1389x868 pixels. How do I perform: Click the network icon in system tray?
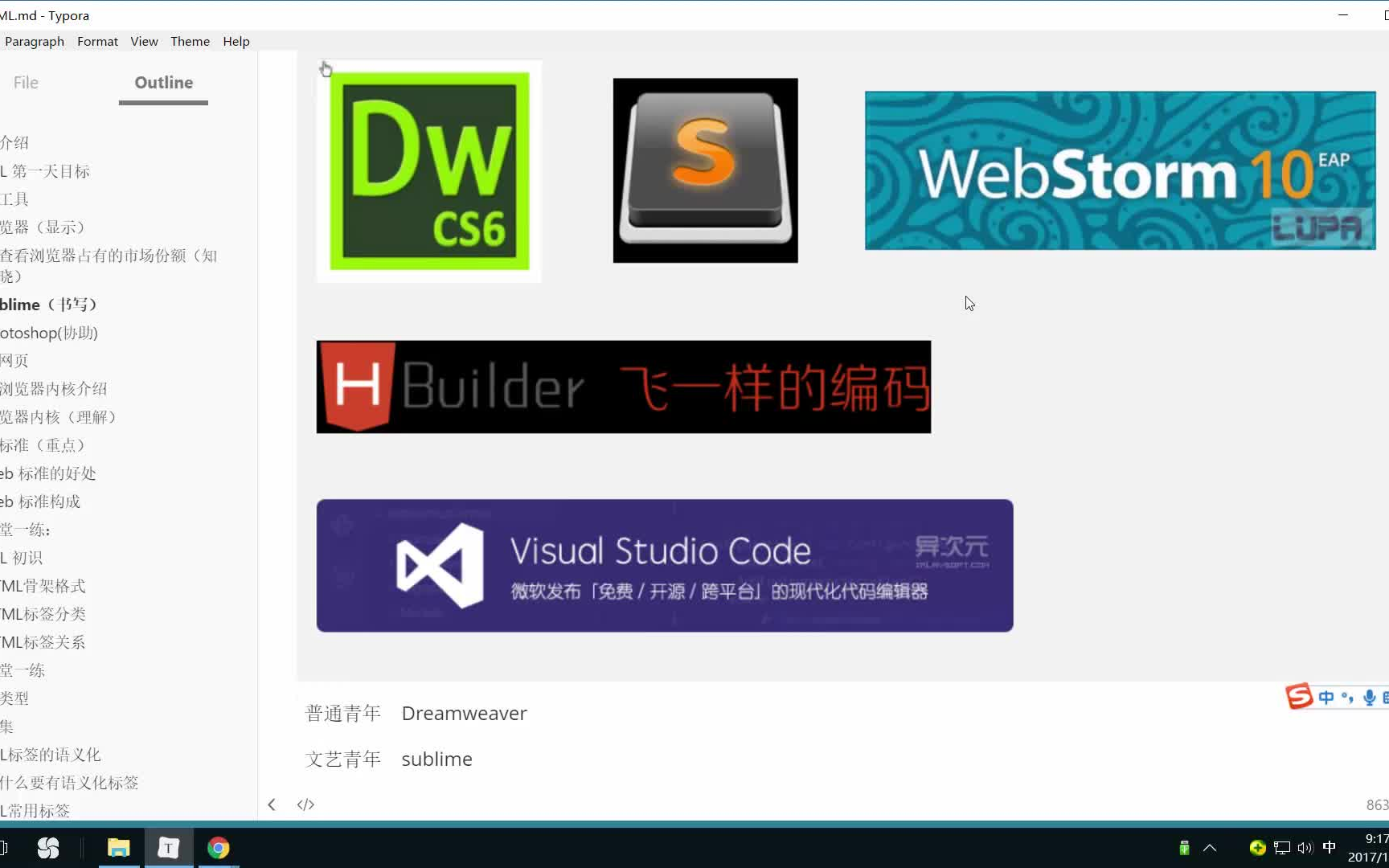click(x=1282, y=848)
